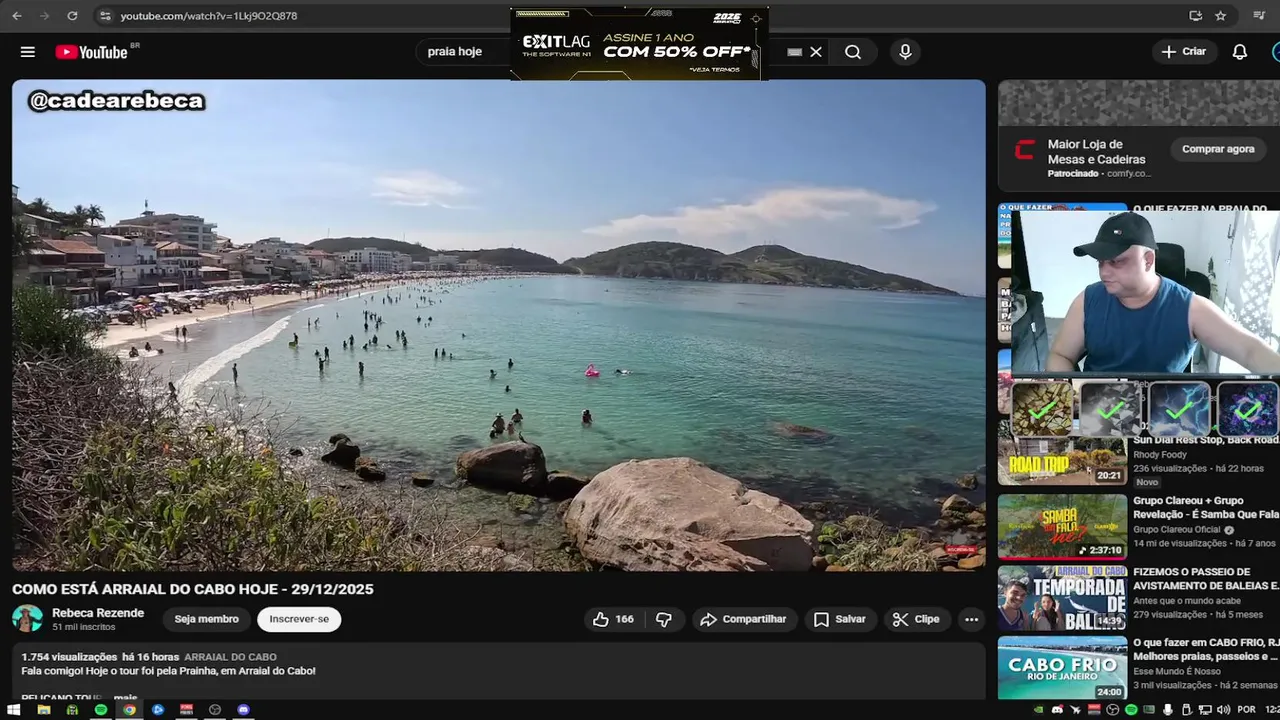
Task: Open NVIDIA icon in system tray
Action: click(x=1039, y=710)
